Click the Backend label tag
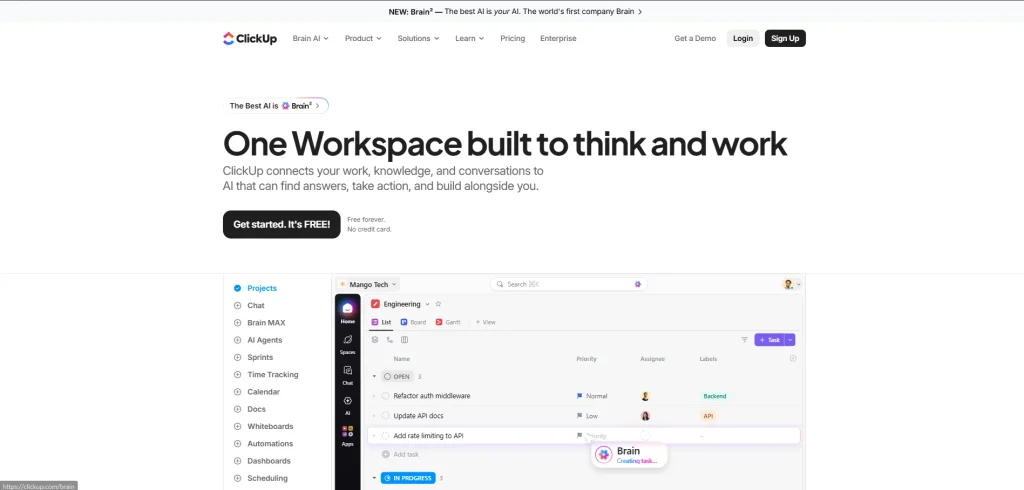The width and height of the screenshot is (1024, 490). 714,396
